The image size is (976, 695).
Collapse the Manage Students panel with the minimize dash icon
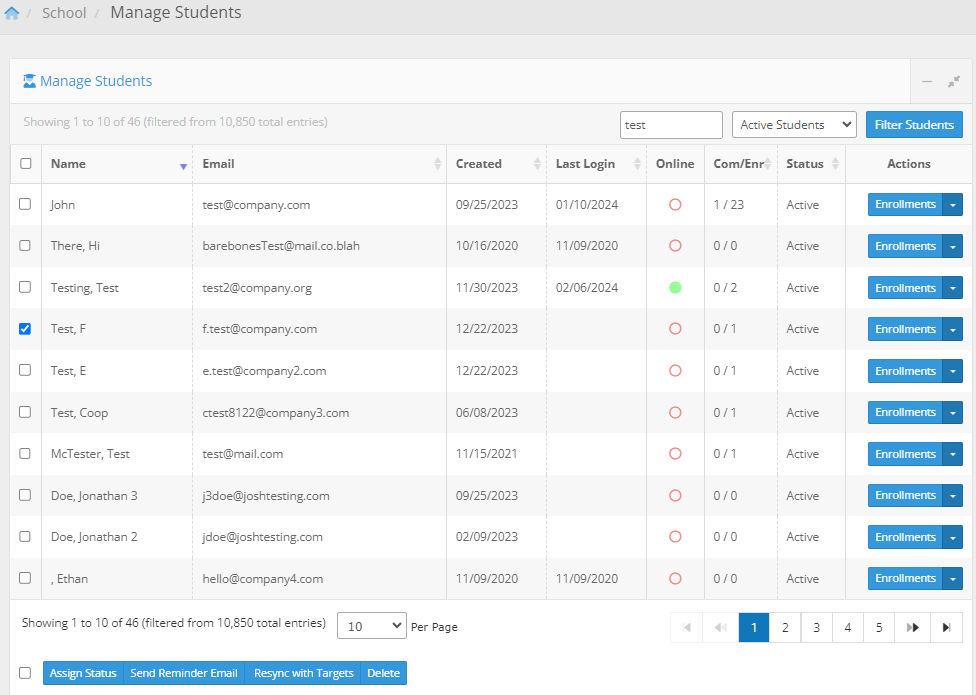tap(927, 82)
